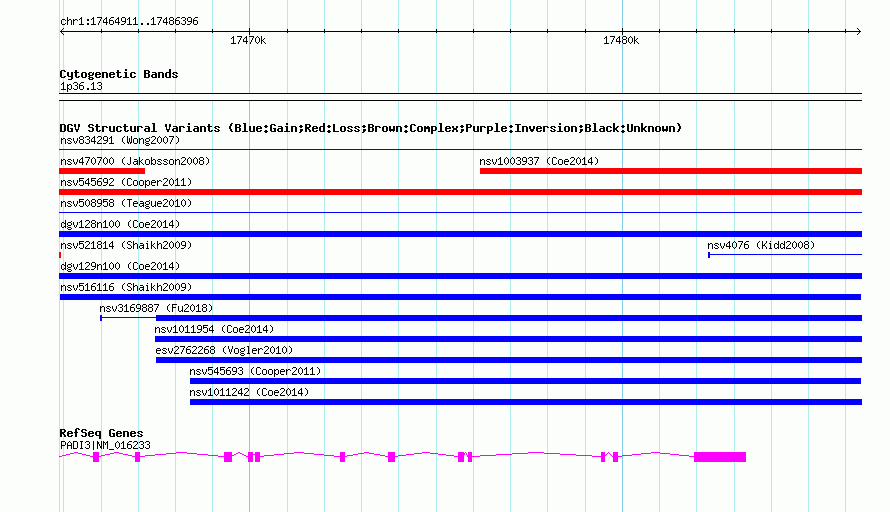Click the right arrow end of the ruler

point(859,31)
